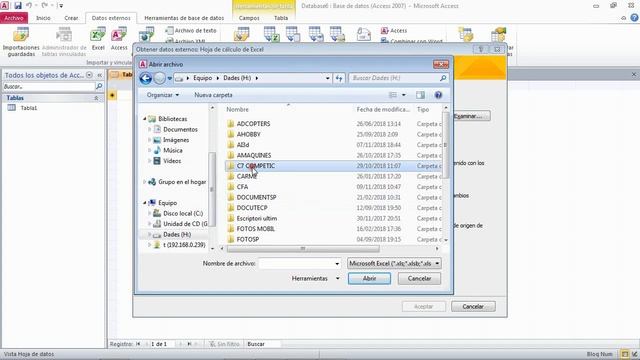Switch to the Inicio ribbon tab
Screen dimensions: 640x360
[43, 18]
